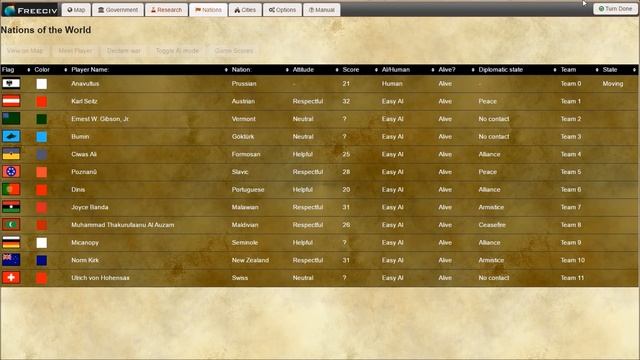Click the Formosan flag icon
The width and height of the screenshot is (640, 360).
pos(11,154)
